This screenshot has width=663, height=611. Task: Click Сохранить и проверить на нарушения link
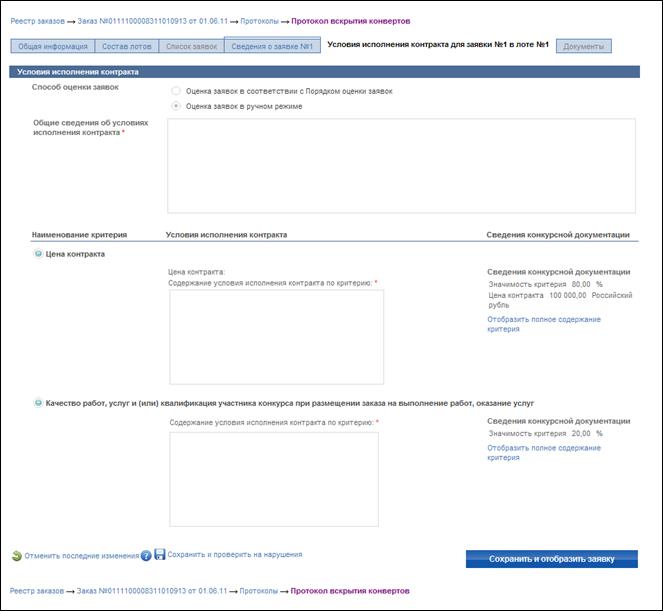pyautogui.click(x=235, y=554)
